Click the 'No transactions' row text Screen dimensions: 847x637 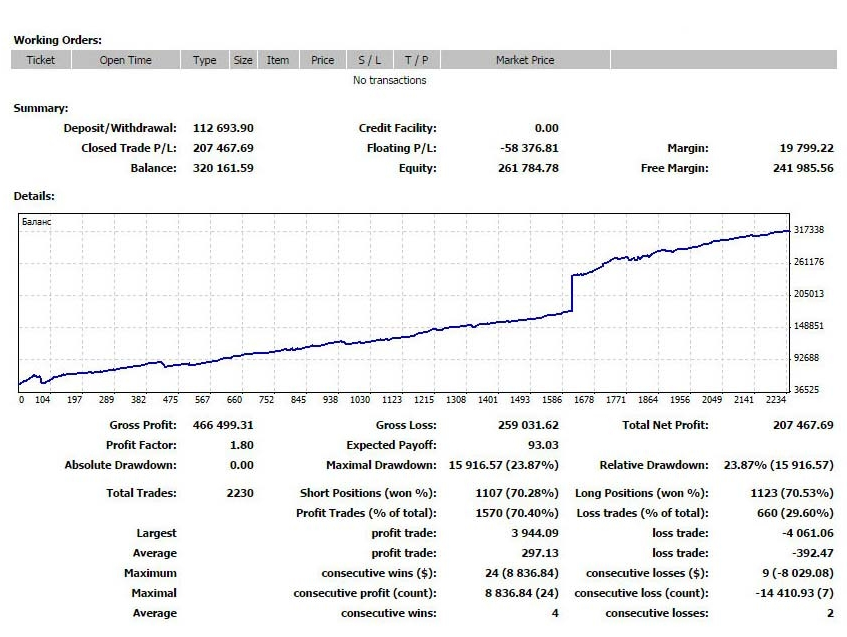click(390, 80)
